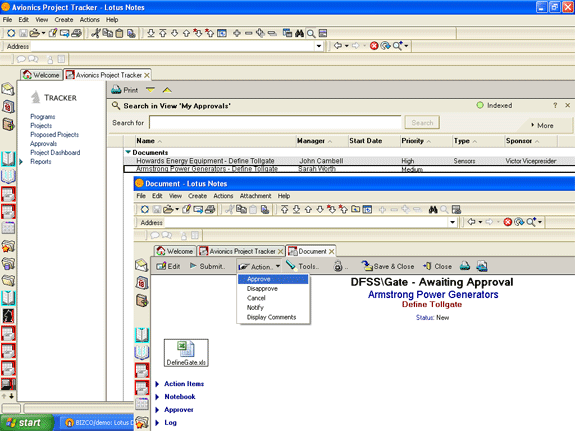Click the Search for input field

click(x=275, y=123)
